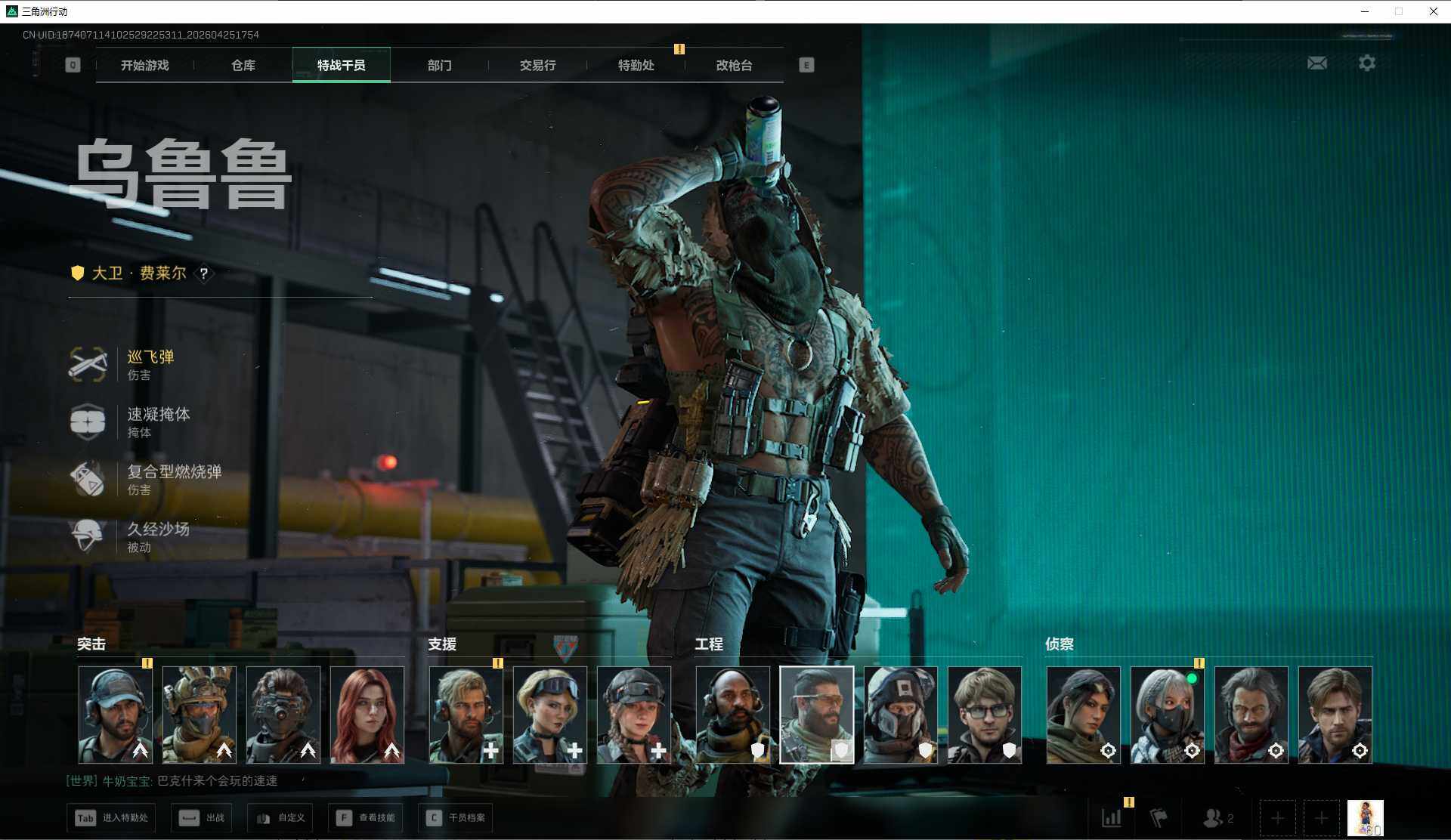1451x840 pixels.
Task: Open the 交易行 tab
Action: [537, 66]
